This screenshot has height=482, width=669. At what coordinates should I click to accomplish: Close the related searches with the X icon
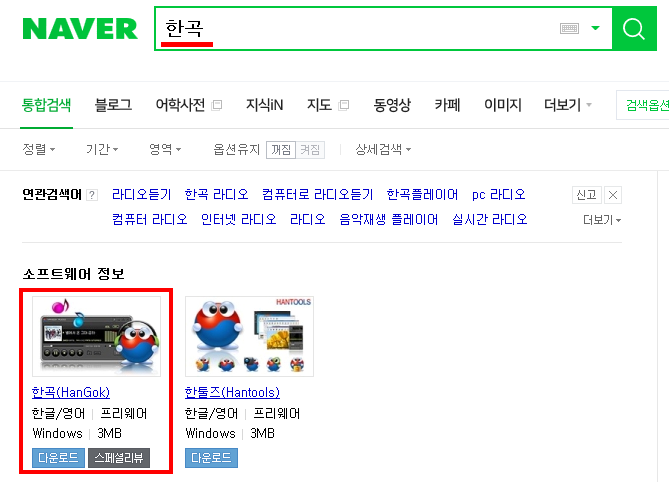pos(613,195)
